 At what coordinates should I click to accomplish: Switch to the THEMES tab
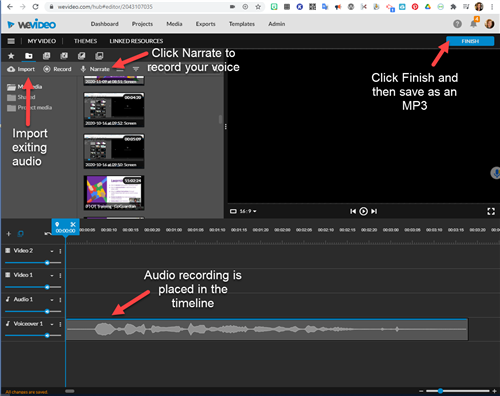pyautogui.click(x=85, y=41)
